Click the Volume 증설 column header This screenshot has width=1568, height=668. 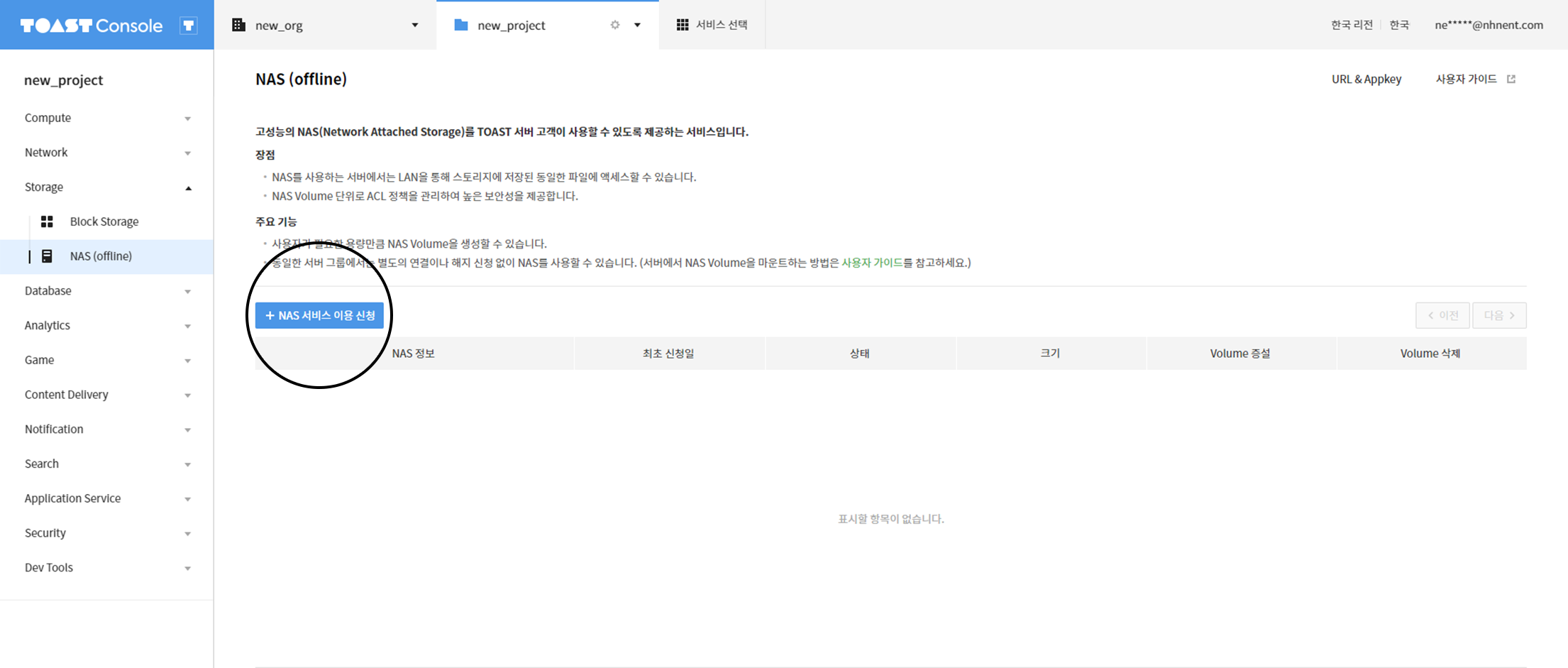pyautogui.click(x=1240, y=354)
